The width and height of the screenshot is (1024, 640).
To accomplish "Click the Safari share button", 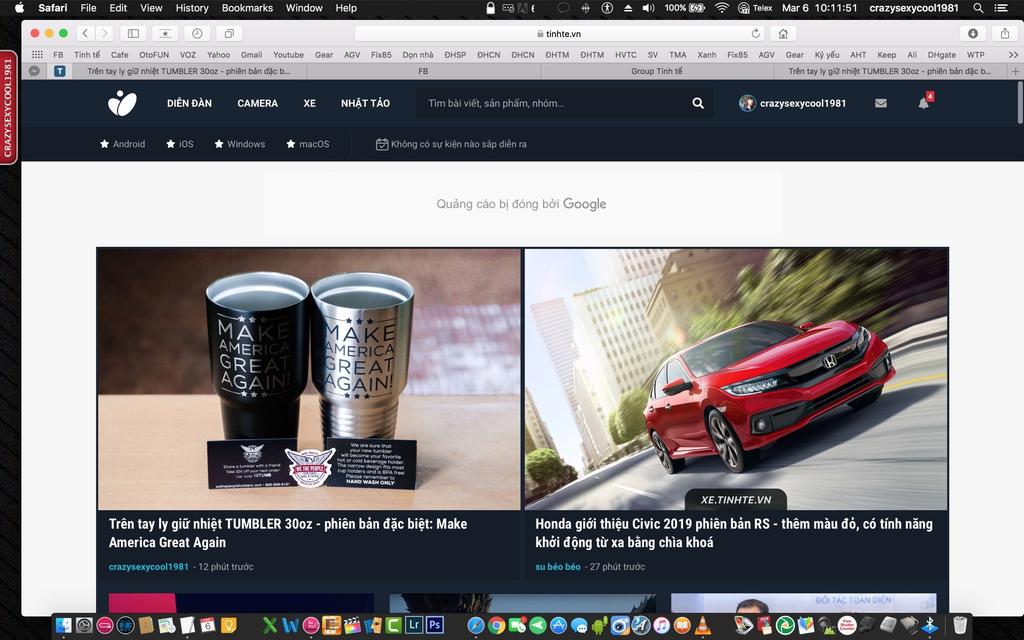I will 1005,33.
